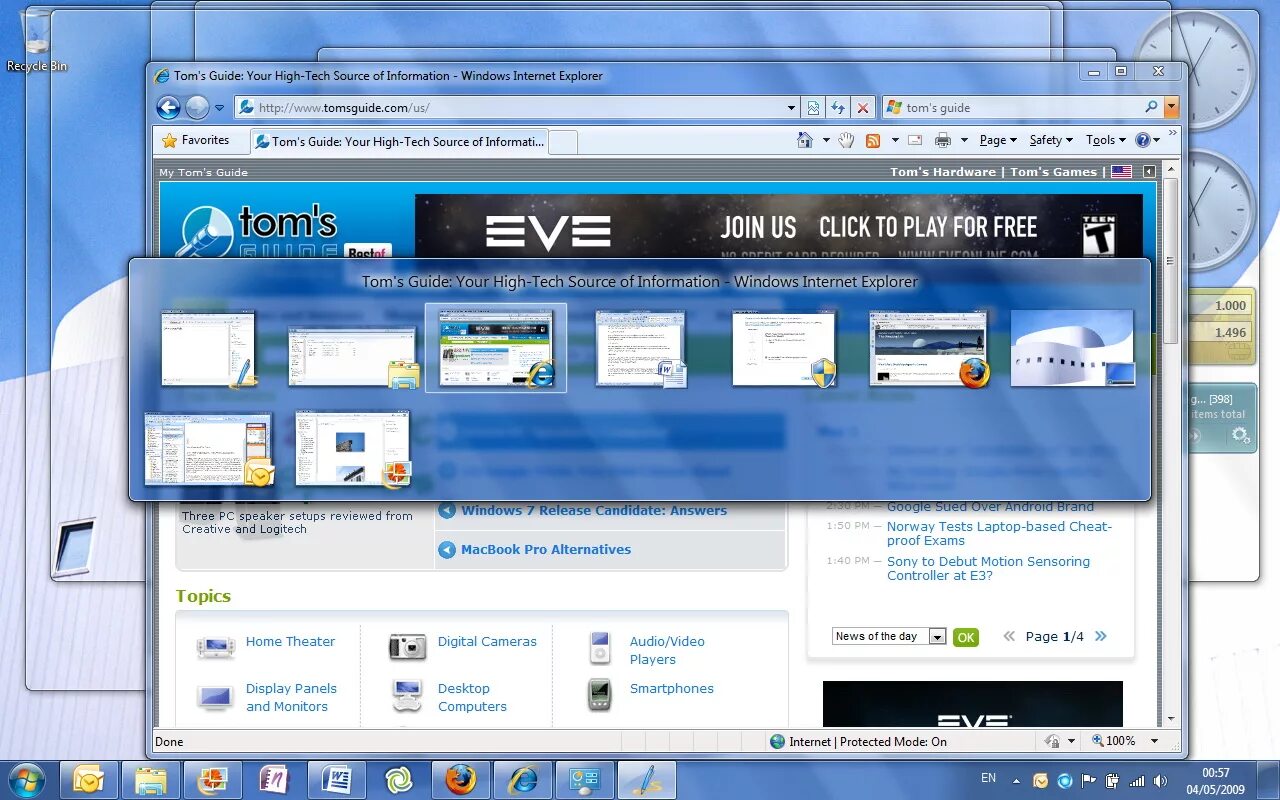Click the Print icon

coord(944,140)
